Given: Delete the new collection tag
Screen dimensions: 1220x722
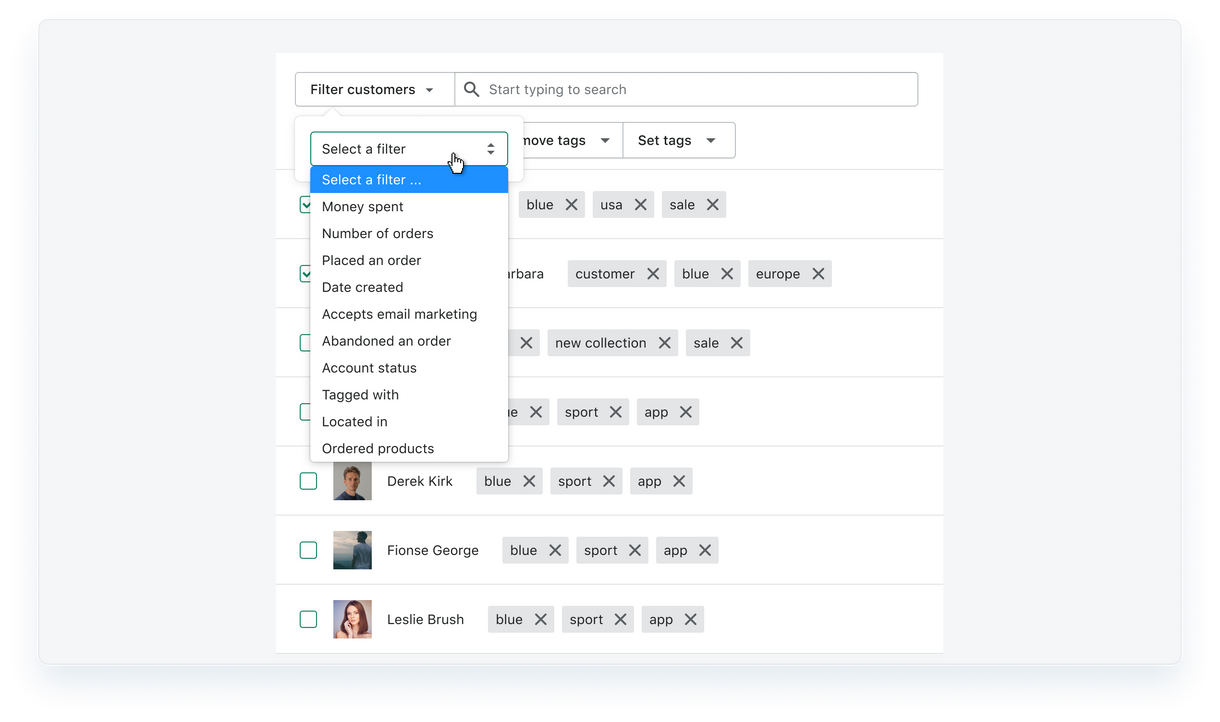Looking at the screenshot, I should (664, 343).
